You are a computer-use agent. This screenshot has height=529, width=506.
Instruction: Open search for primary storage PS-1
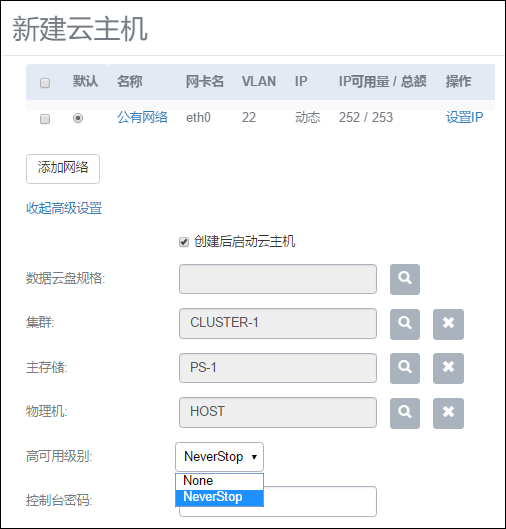click(405, 368)
